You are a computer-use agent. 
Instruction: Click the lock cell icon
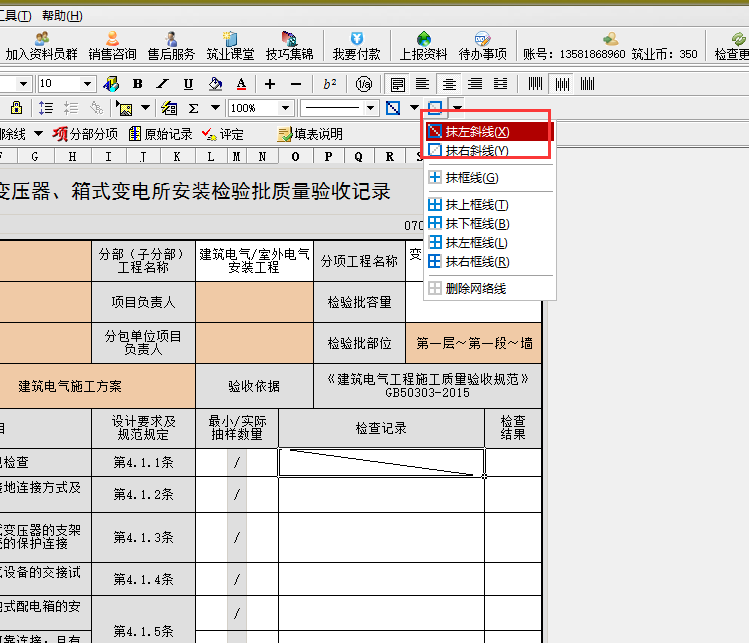pos(16,108)
